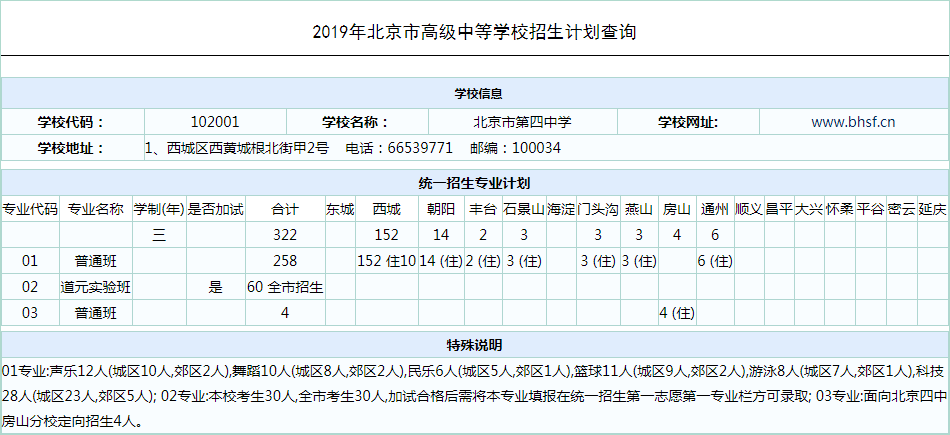Click the 房山 column header
This screenshot has width=950, height=435.
point(677,209)
